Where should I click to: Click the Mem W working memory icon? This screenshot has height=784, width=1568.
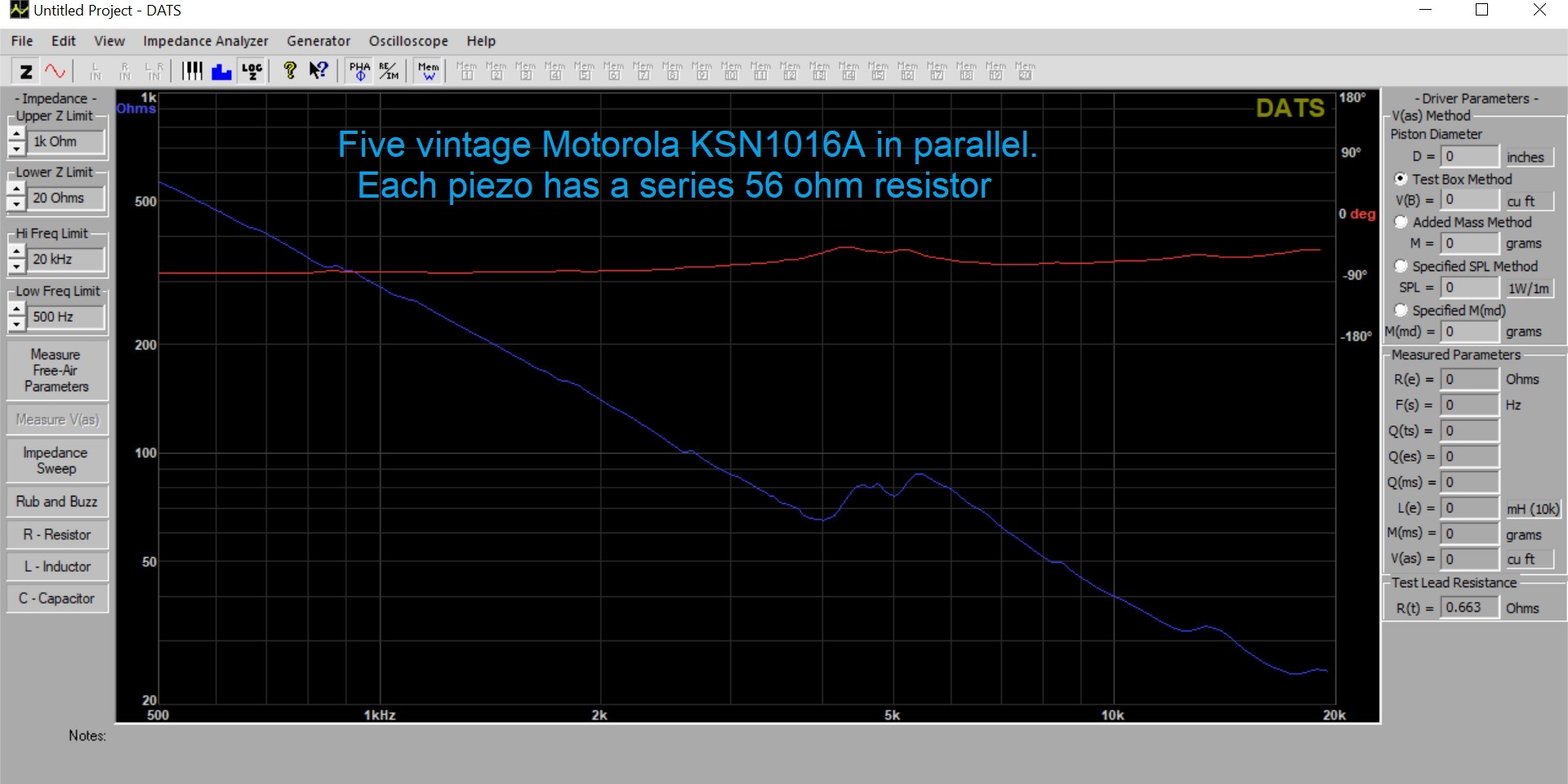428,71
